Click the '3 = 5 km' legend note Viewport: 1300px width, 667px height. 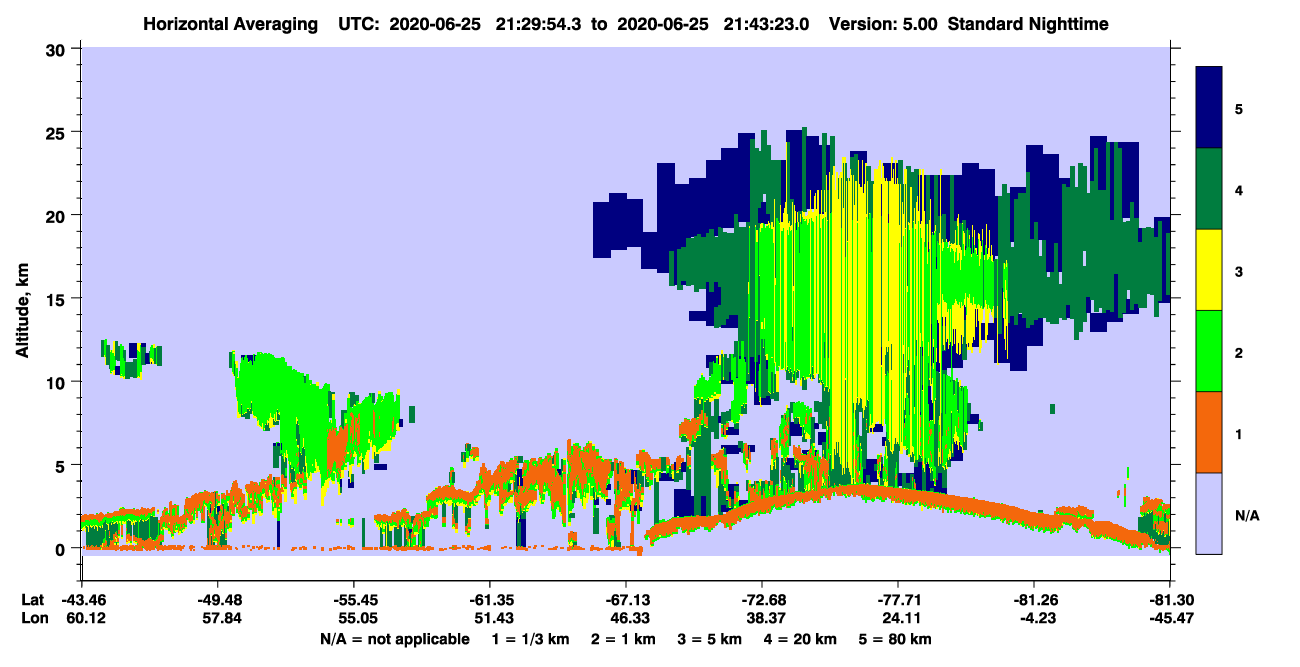[x=709, y=639]
